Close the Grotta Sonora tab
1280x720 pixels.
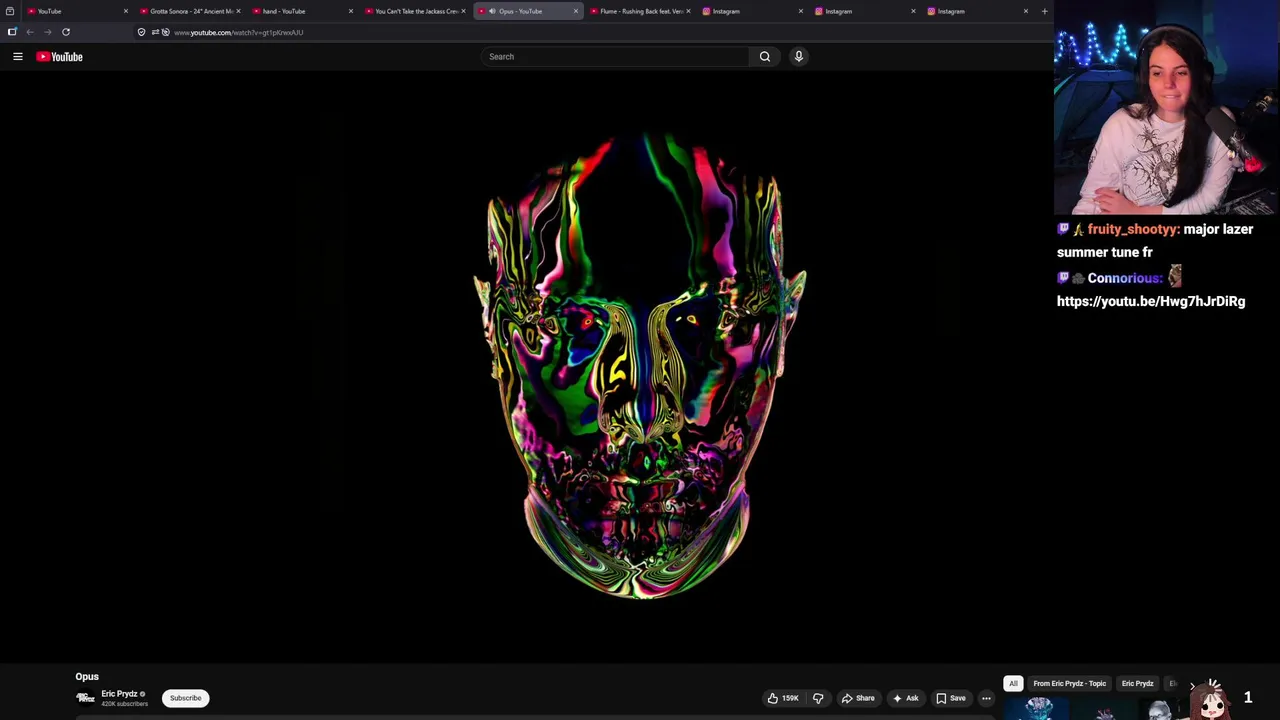238,11
